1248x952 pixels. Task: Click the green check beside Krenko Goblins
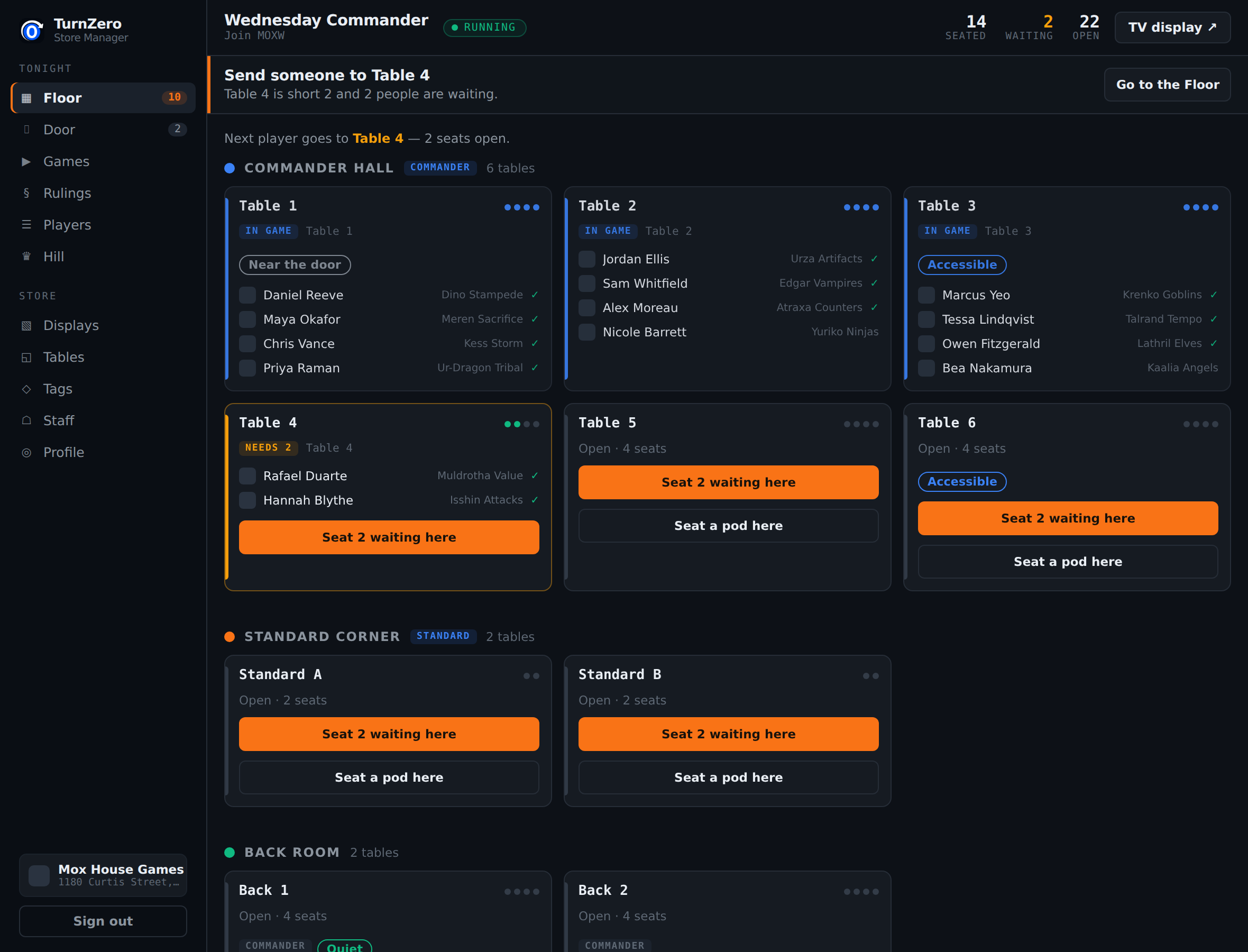click(1214, 295)
